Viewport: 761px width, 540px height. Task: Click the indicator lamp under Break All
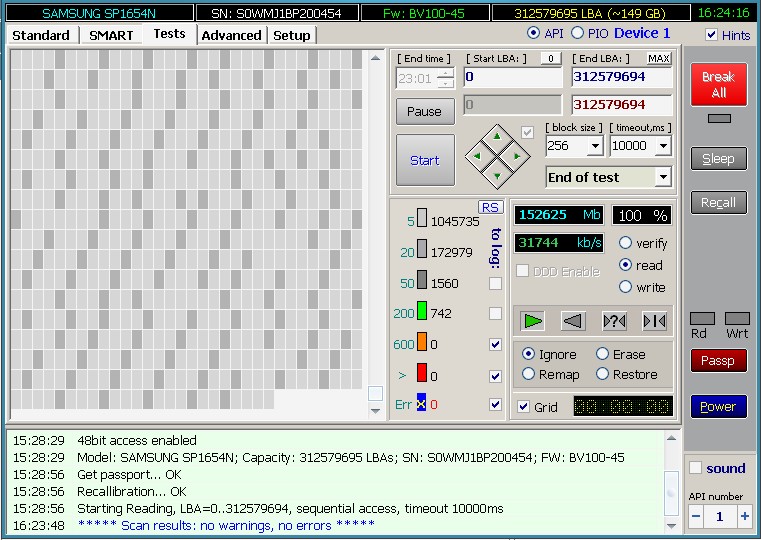click(719, 118)
